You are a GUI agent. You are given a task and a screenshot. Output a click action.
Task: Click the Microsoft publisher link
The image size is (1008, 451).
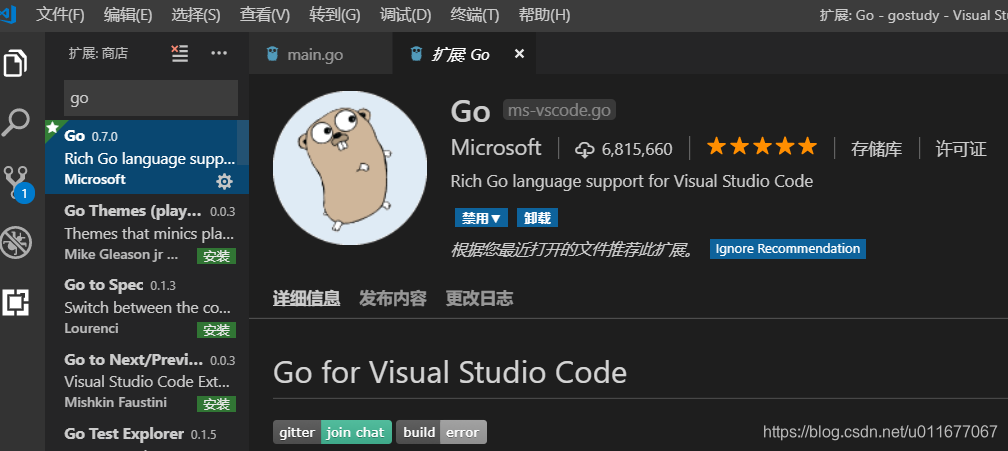click(x=496, y=148)
